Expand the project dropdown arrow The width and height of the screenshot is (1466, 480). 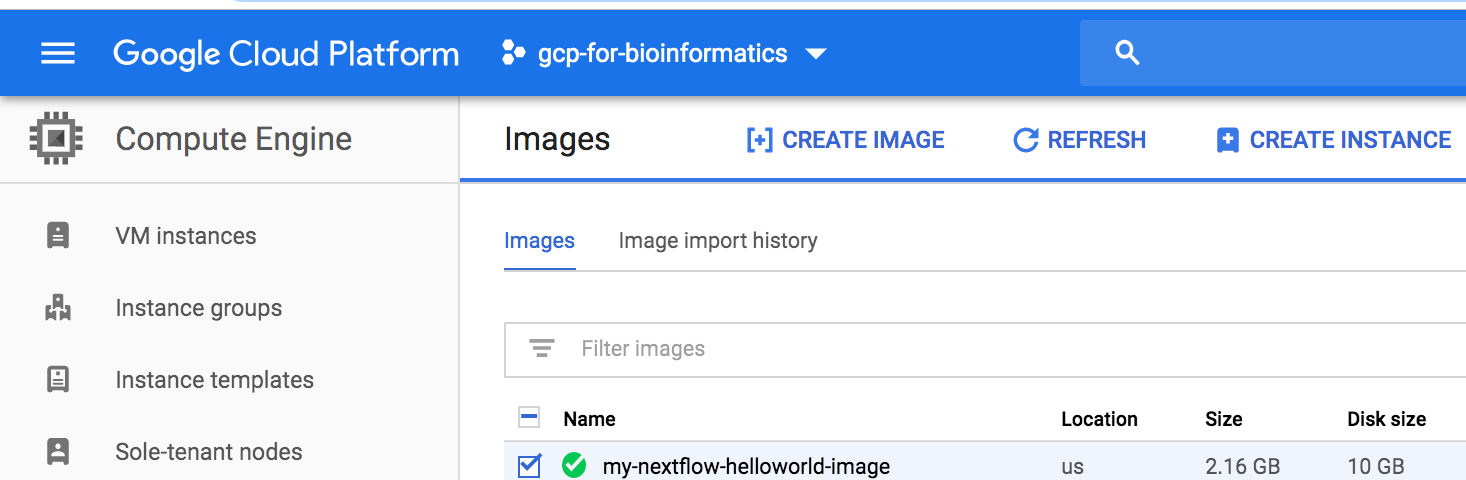816,54
